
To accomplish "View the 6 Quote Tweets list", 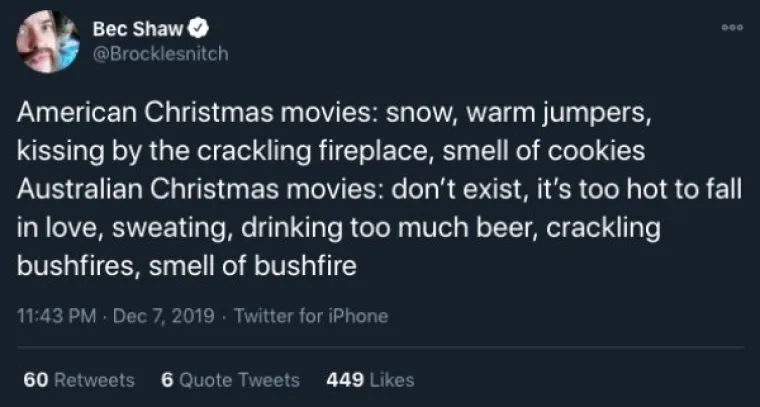I will click(x=230, y=379).
